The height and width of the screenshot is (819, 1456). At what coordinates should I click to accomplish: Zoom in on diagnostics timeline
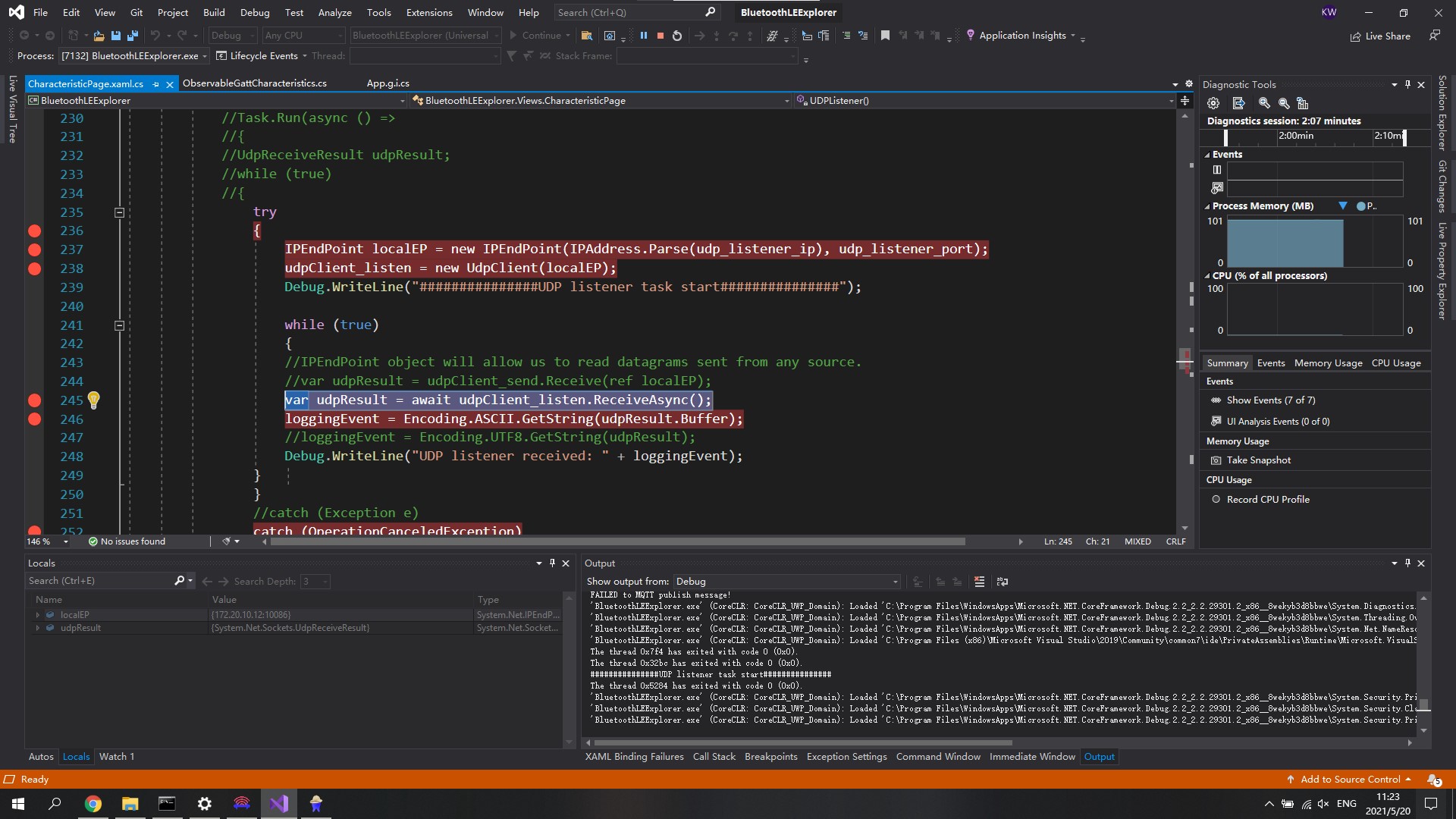[1264, 103]
